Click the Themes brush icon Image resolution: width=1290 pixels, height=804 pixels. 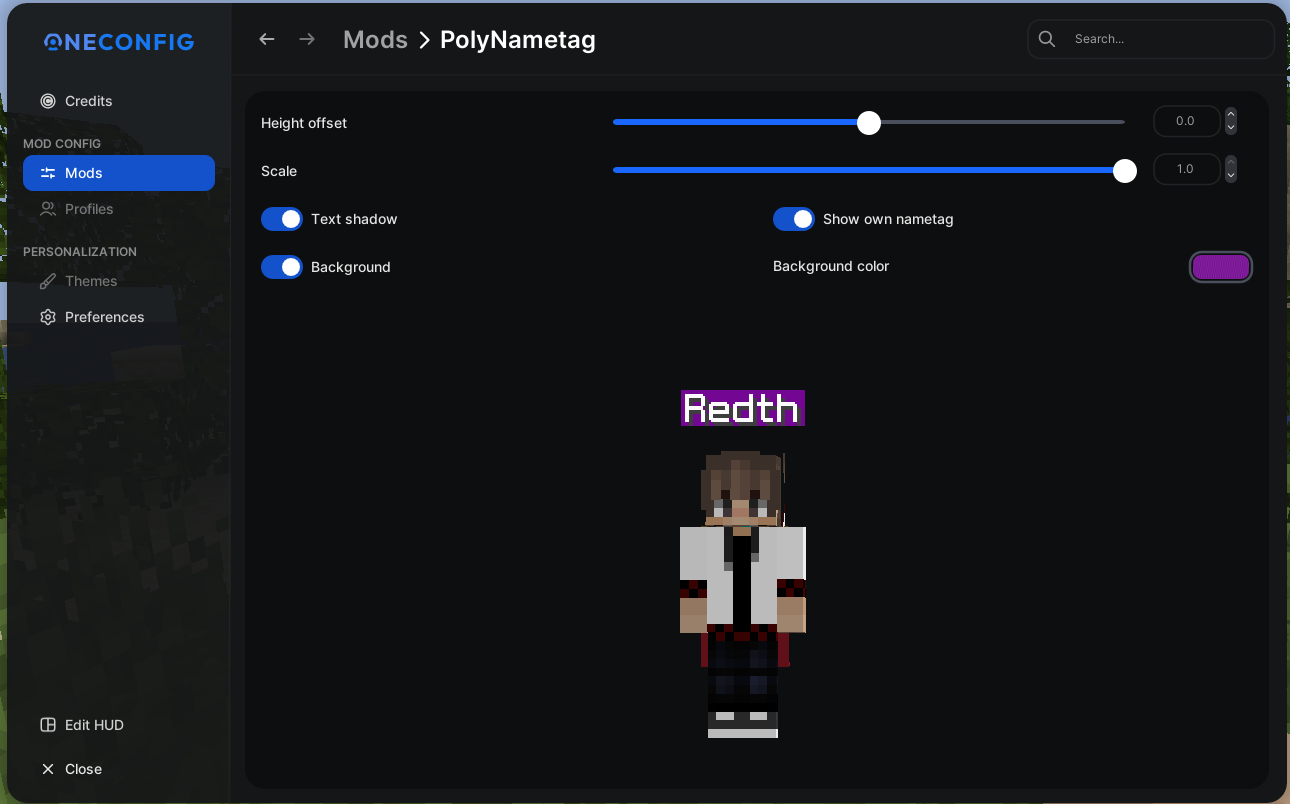click(47, 281)
